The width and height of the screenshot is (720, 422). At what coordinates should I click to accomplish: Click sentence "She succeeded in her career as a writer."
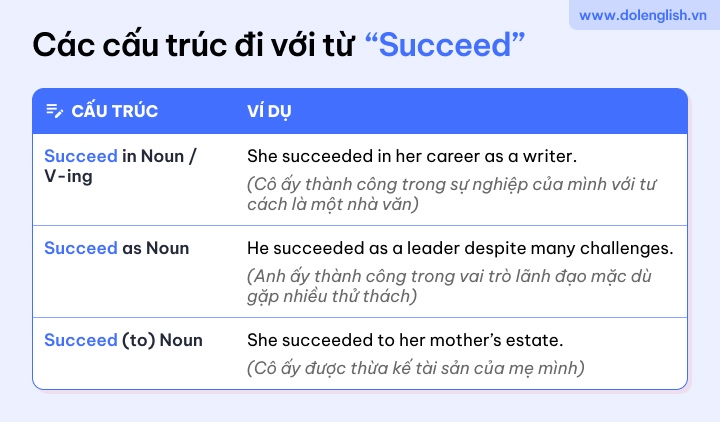(x=412, y=156)
